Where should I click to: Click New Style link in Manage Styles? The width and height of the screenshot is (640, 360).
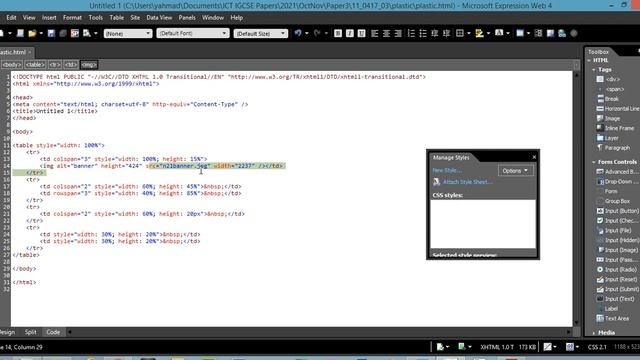pos(447,170)
